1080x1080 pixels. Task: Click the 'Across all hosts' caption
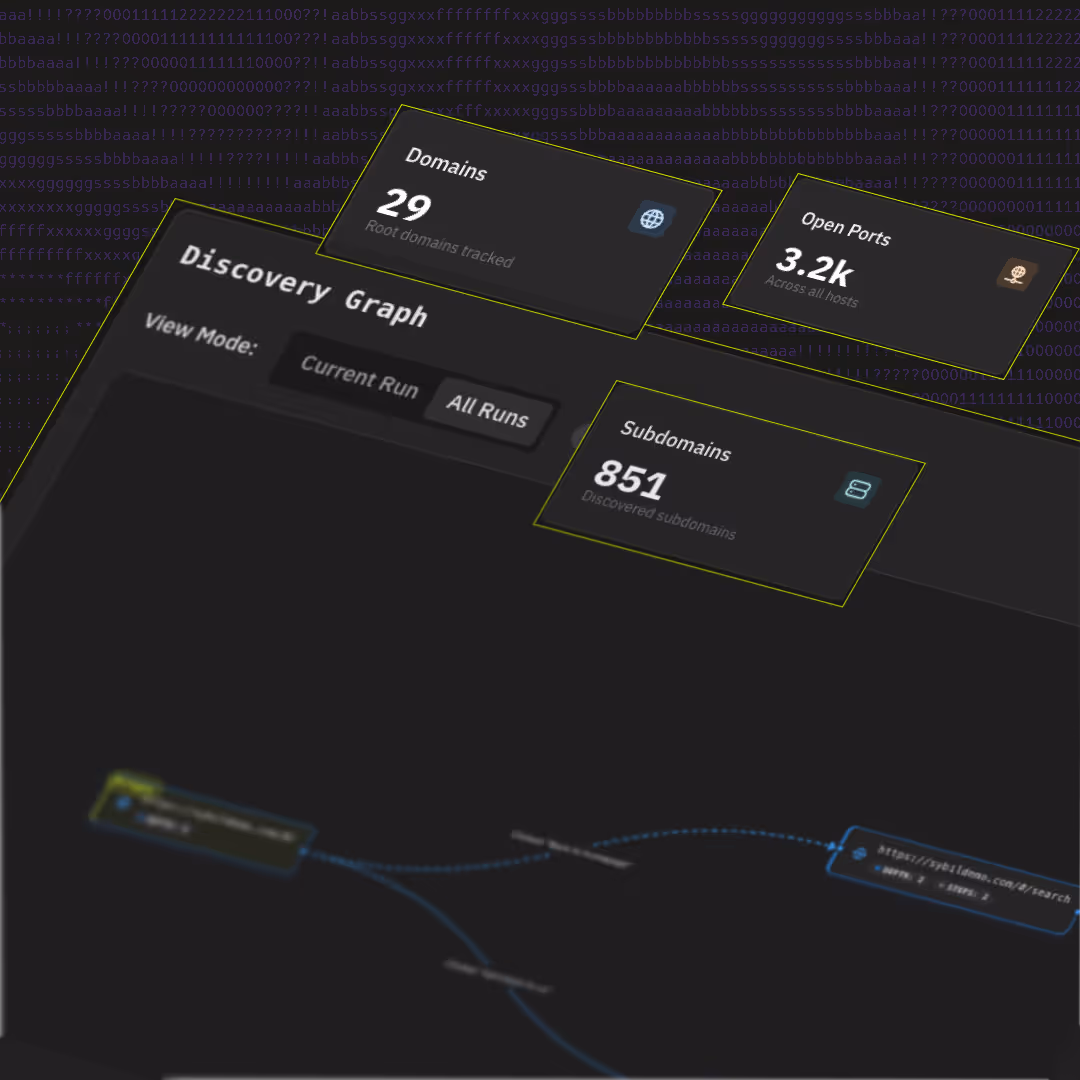click(811, 291)
